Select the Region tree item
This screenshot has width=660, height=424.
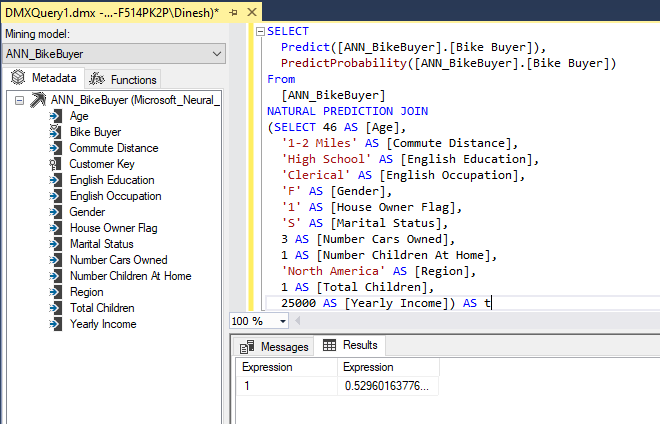point(86,292)
